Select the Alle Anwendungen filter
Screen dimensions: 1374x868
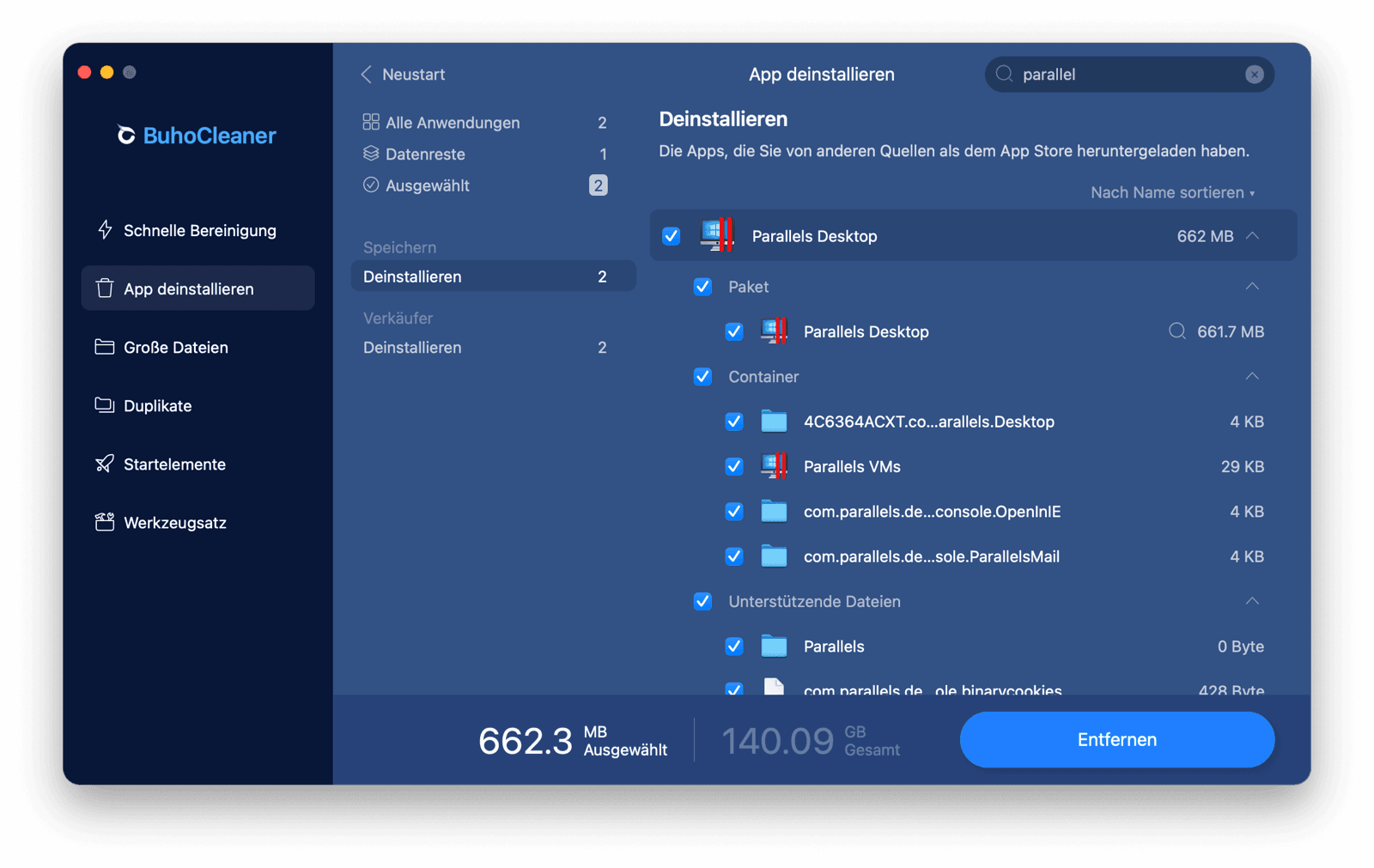click(453, 122)
